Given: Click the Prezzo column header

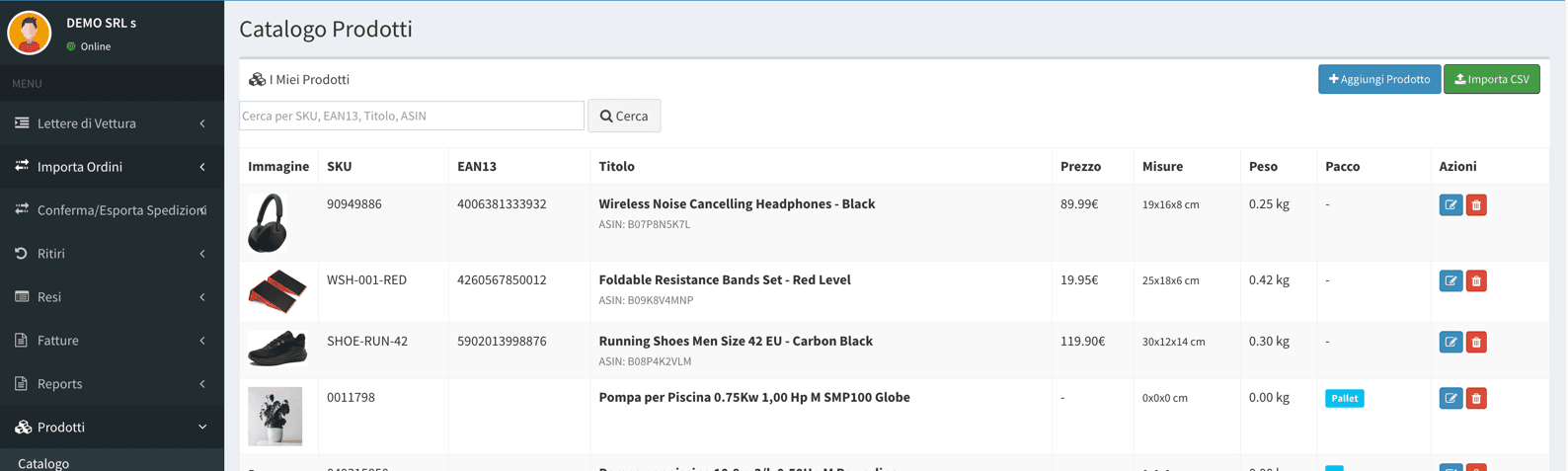Looking at the screenshot, I should (x=1080, y=166).
